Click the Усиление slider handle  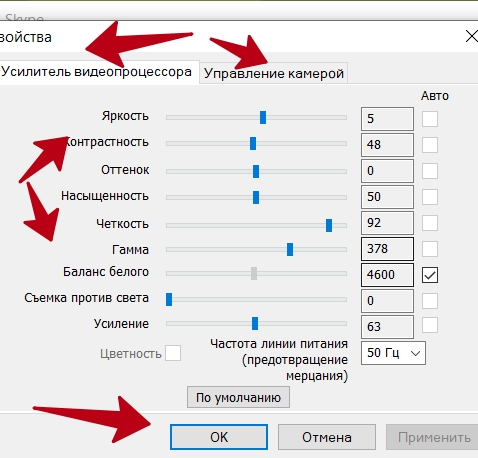[255, 323]
